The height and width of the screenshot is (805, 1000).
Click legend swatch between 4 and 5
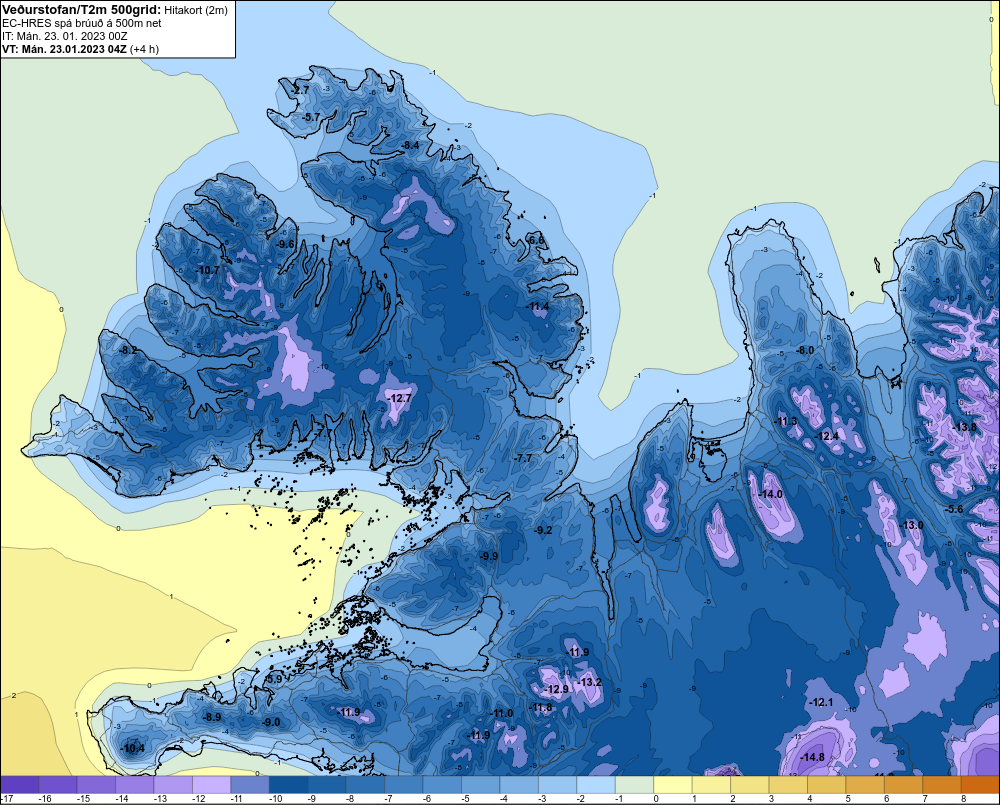point(827,785)
